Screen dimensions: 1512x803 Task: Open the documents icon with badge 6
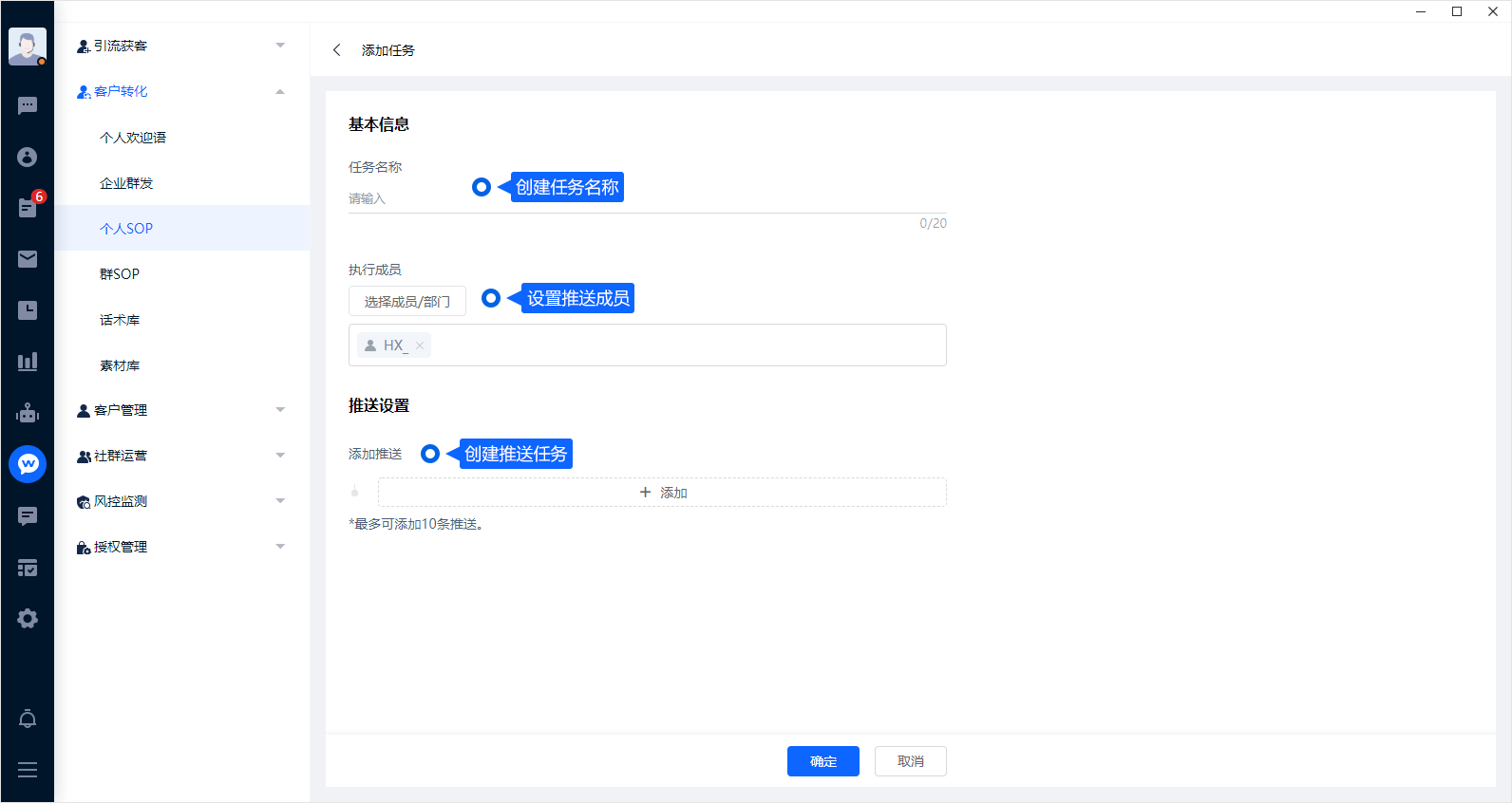pyautogui.click(x=28, y=208)
